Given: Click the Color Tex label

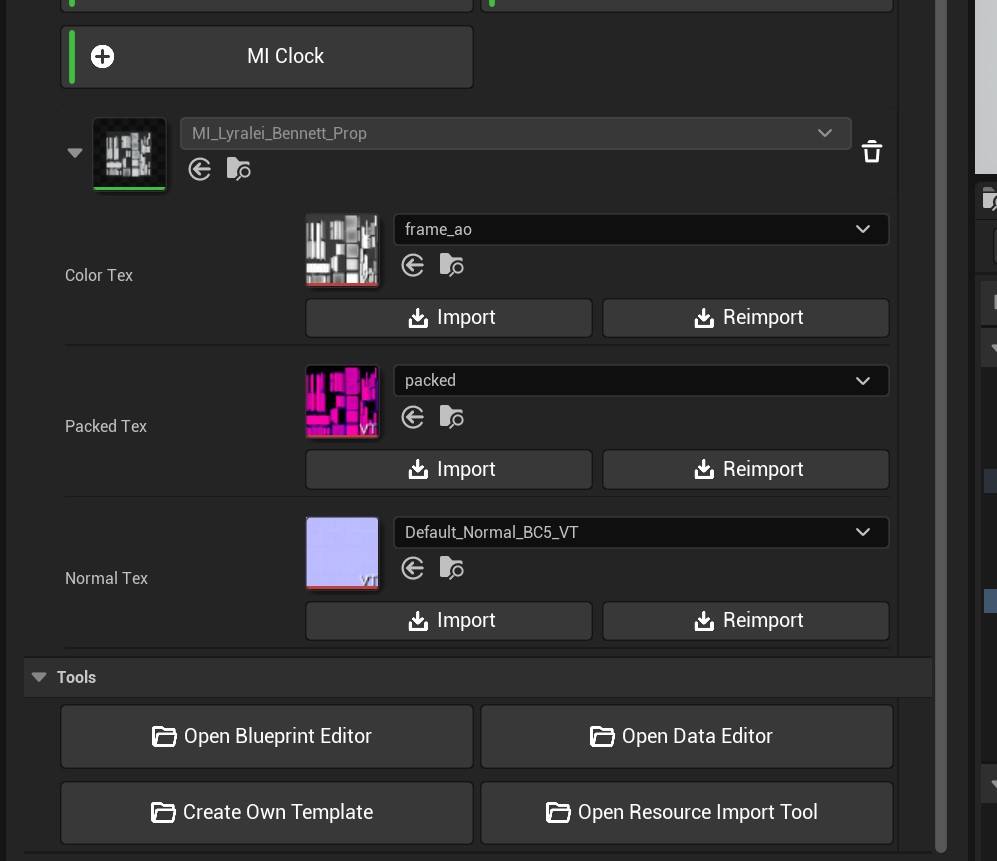Looking at the screenshot, I should 99,275.
